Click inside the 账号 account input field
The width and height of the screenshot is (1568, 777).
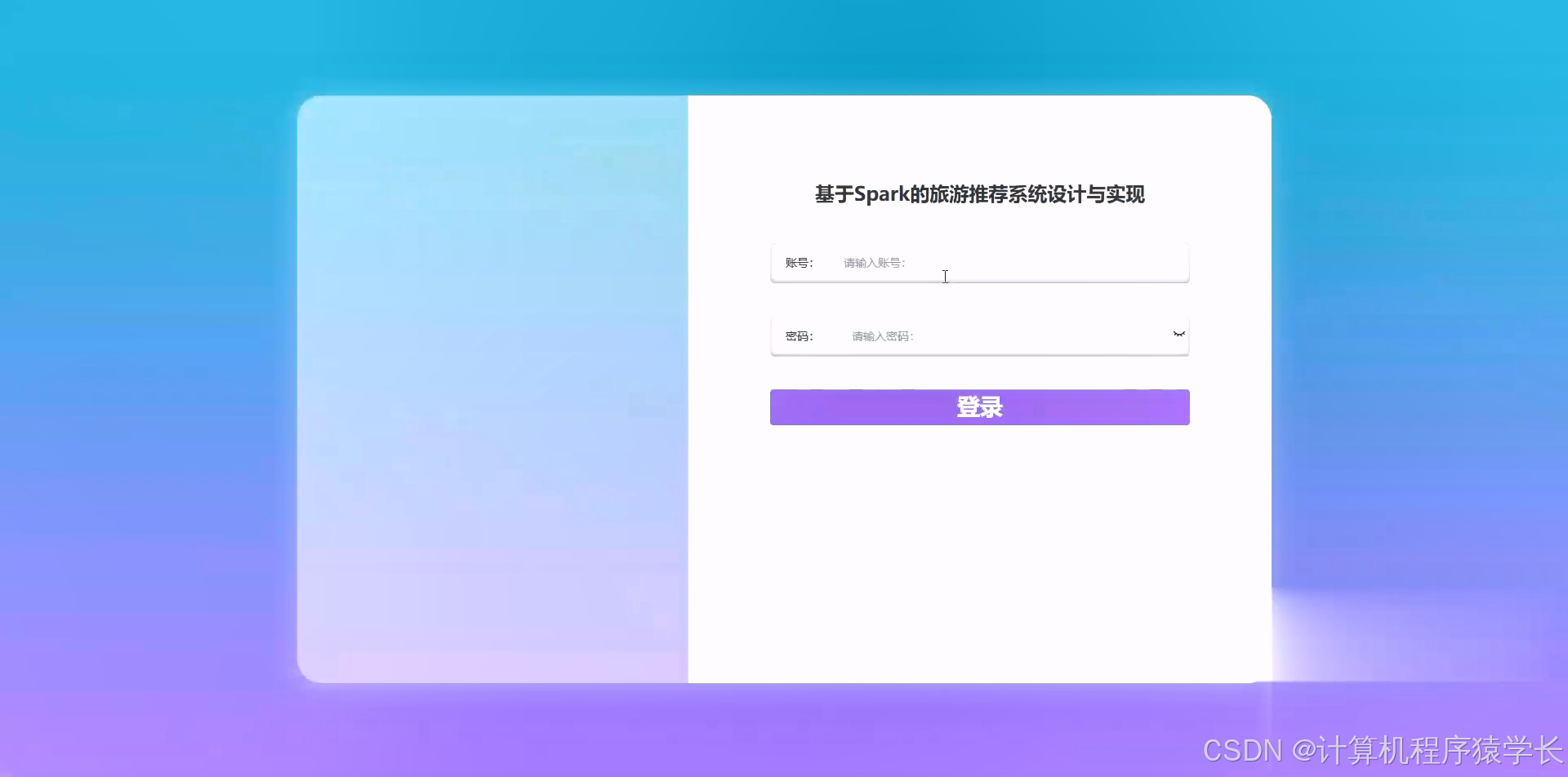(x=980, y=262)
